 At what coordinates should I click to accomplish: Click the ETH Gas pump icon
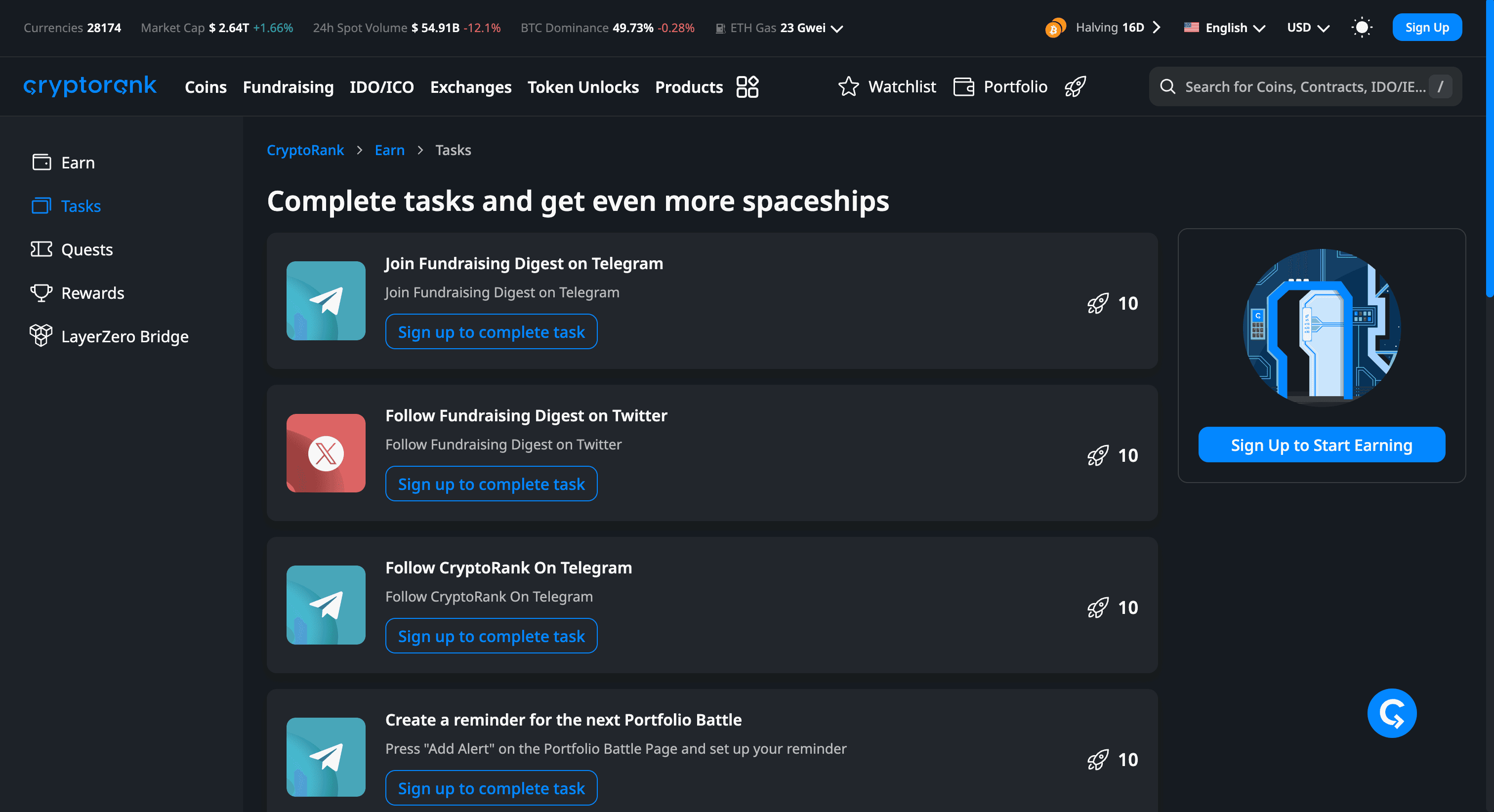click(x=720, y=29)
